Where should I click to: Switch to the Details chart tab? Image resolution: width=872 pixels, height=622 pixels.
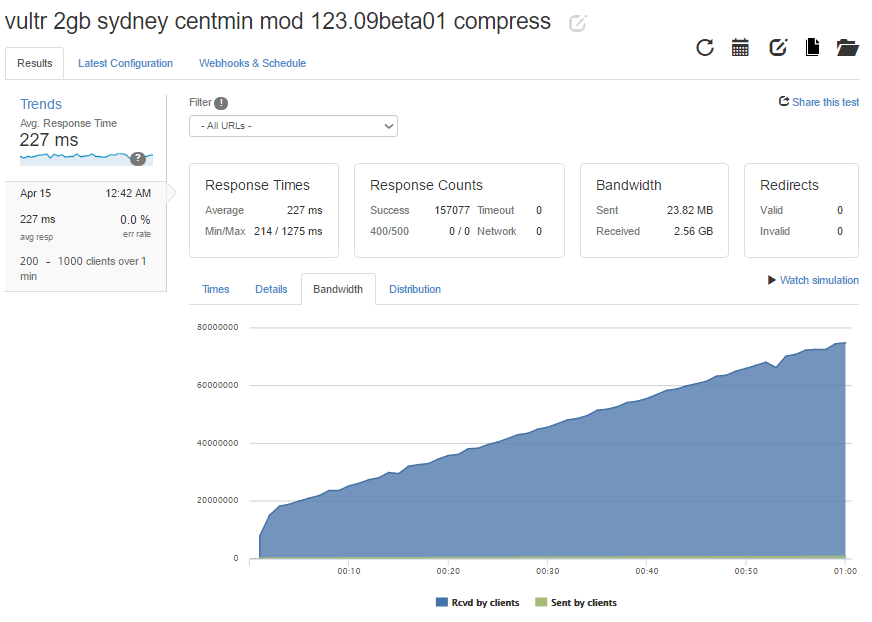(271, 289)
